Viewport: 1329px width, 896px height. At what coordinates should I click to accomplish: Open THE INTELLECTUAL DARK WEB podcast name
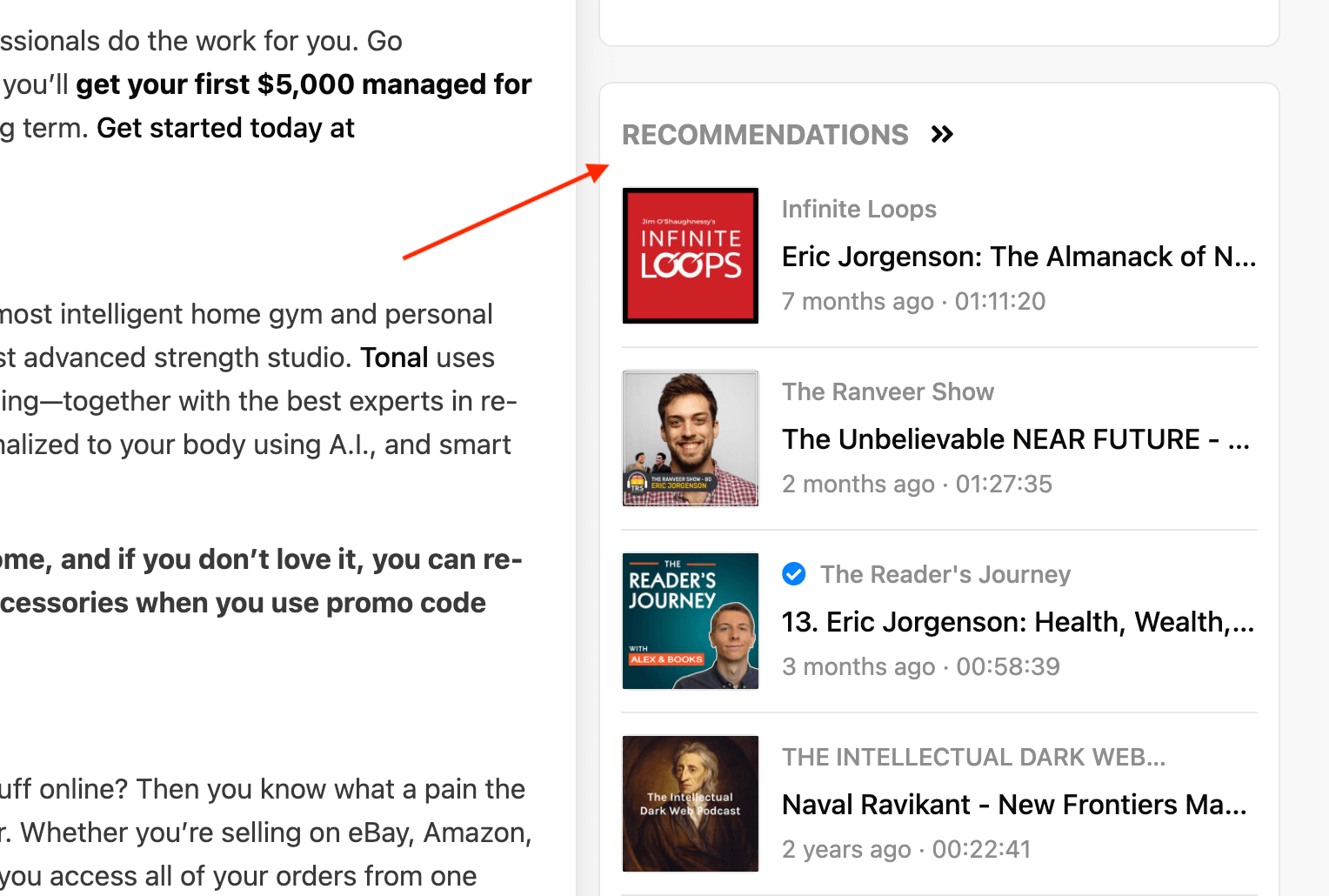coord(973,757)
